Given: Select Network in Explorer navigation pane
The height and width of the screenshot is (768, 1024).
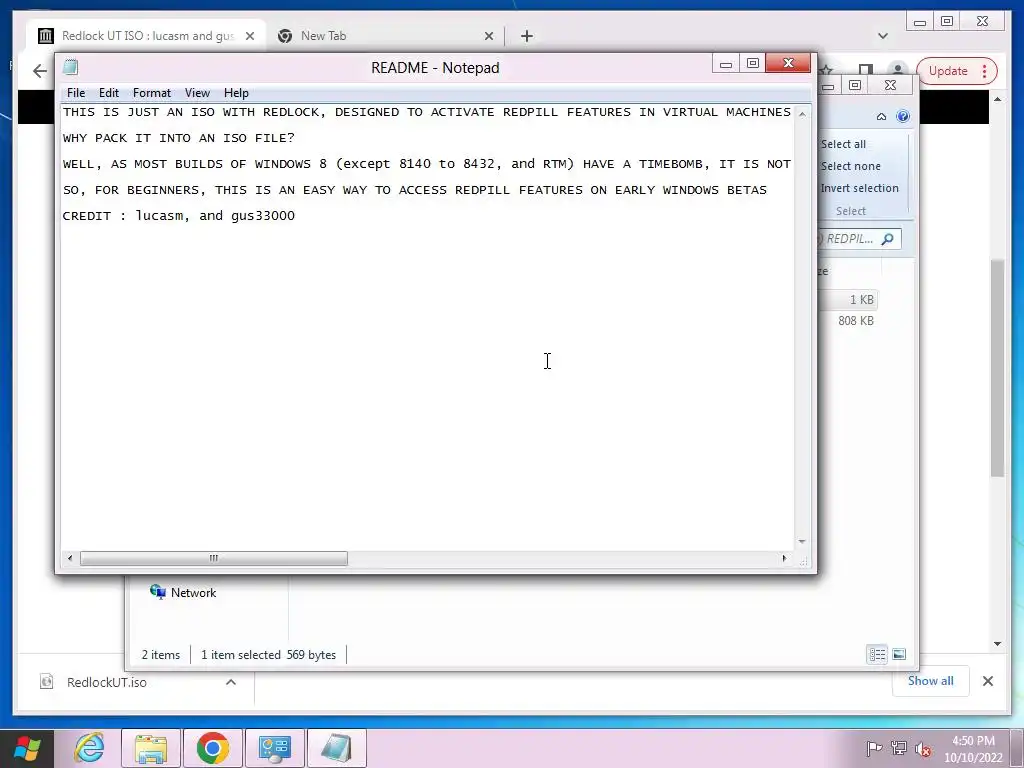Looking at the screenshot, I should click(184, 592).
